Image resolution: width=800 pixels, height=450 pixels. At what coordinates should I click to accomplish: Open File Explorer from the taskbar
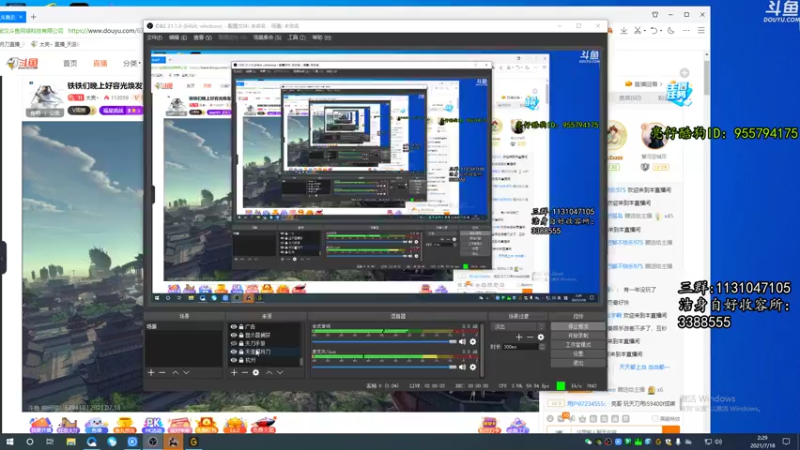[x=71, y=442]
